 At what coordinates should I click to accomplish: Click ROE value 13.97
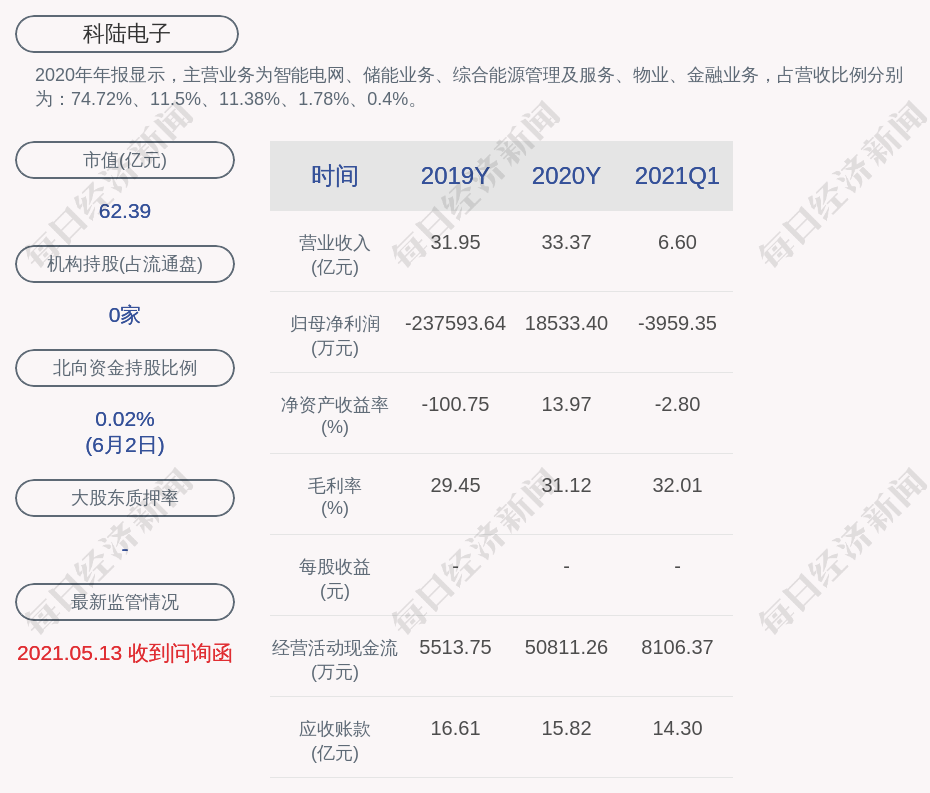(566, 405)
